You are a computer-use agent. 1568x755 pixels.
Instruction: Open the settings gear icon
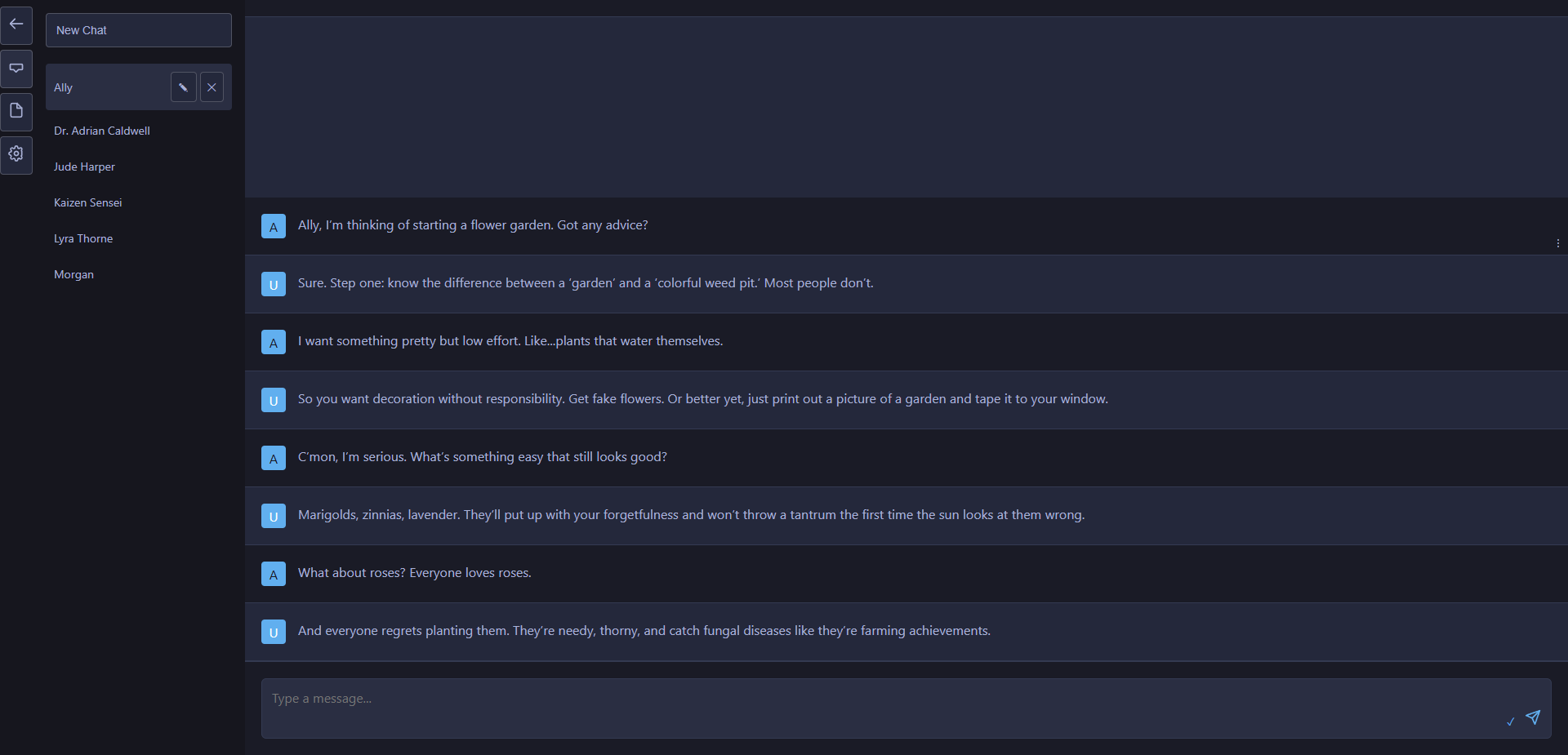click(x=16, y=153)
